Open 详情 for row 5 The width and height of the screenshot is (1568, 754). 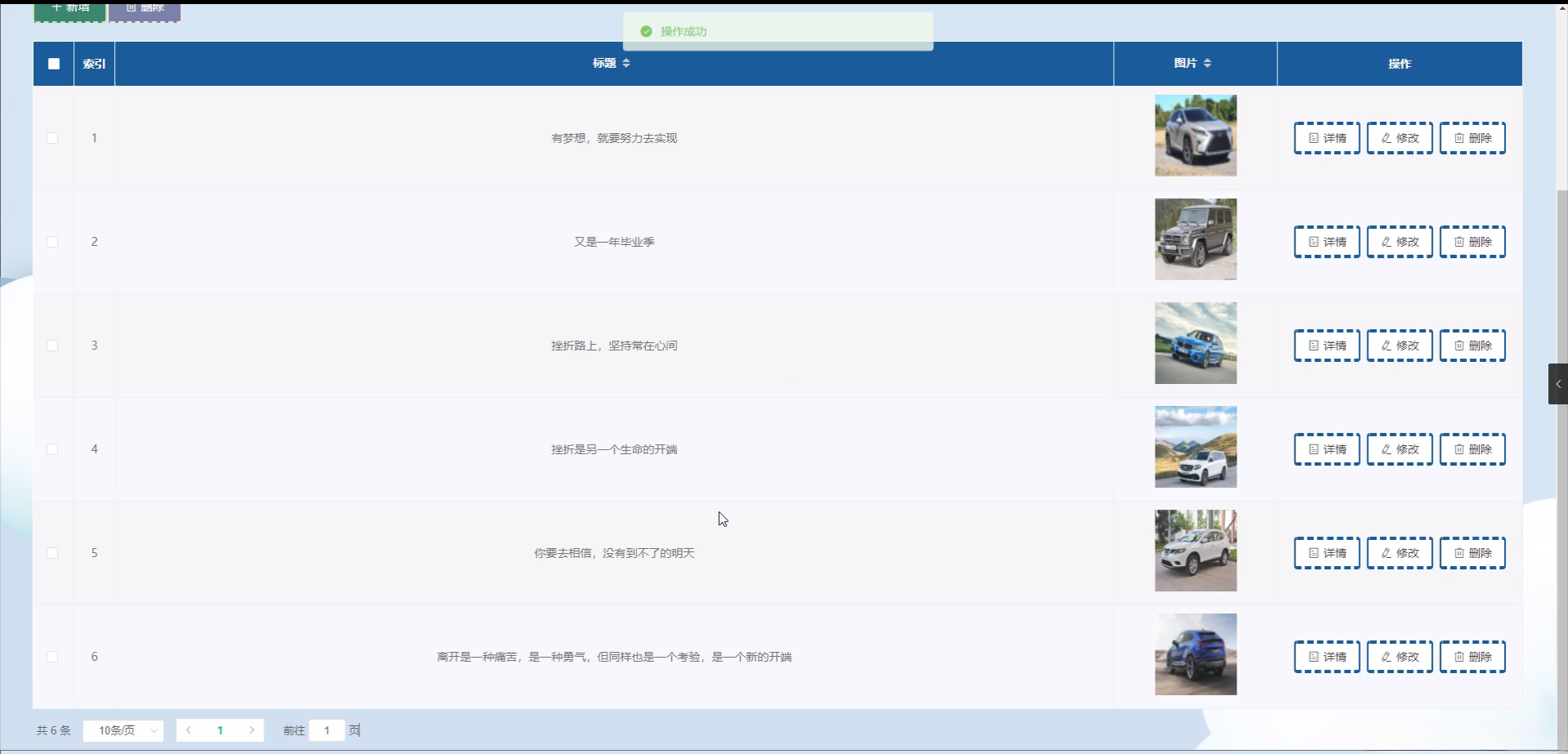(1327, 553)
